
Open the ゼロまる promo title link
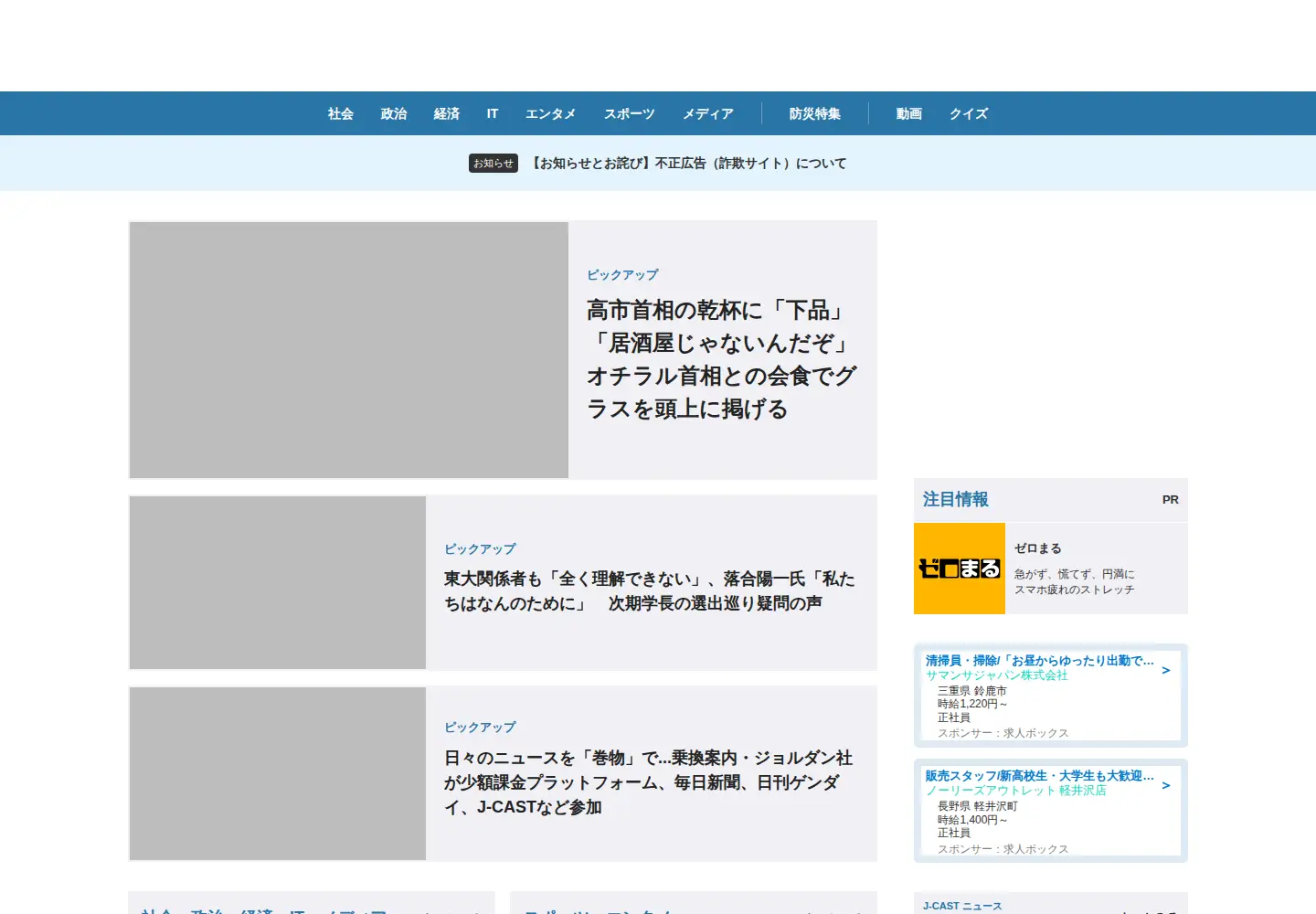(1038, 548)
